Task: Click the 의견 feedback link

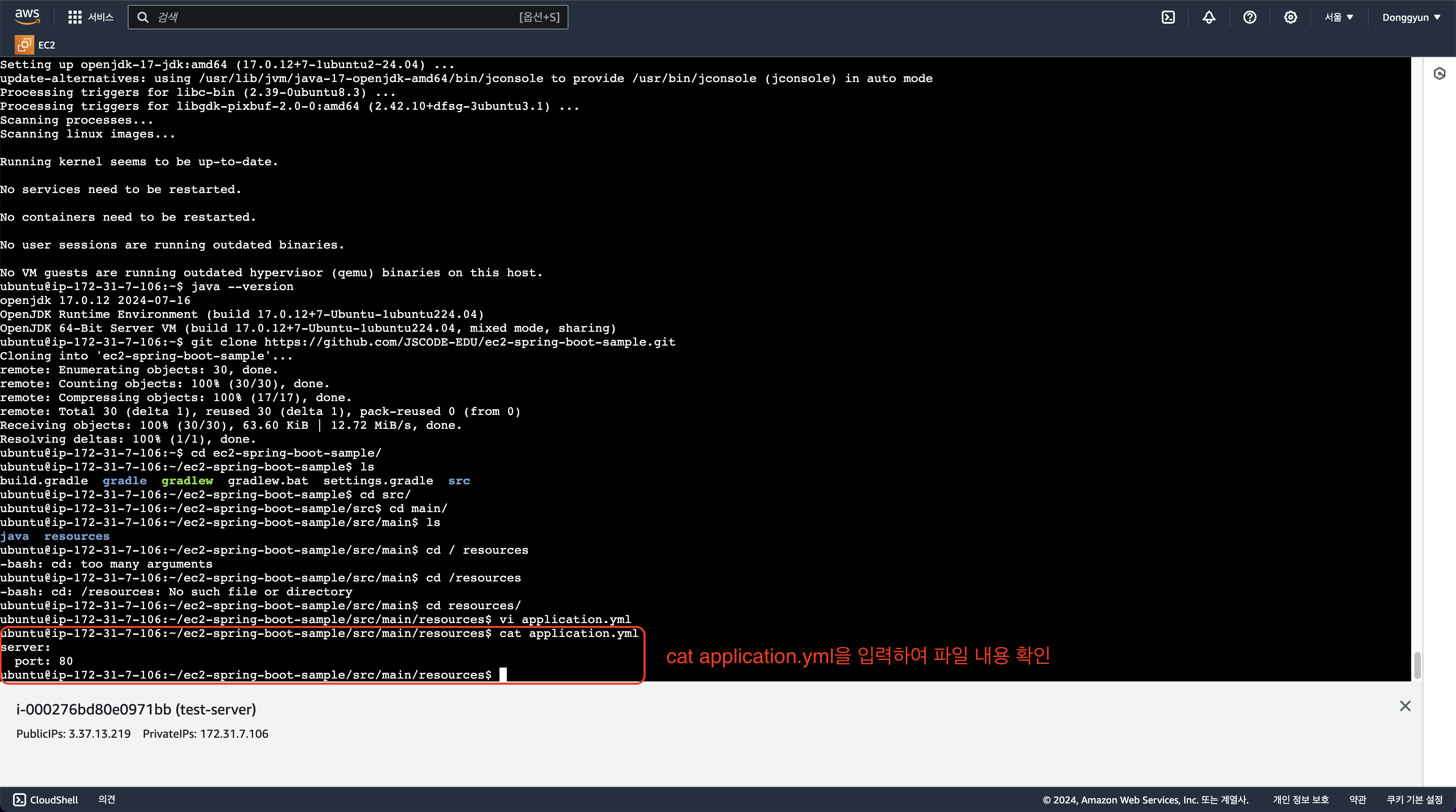Action: [106, 799]
